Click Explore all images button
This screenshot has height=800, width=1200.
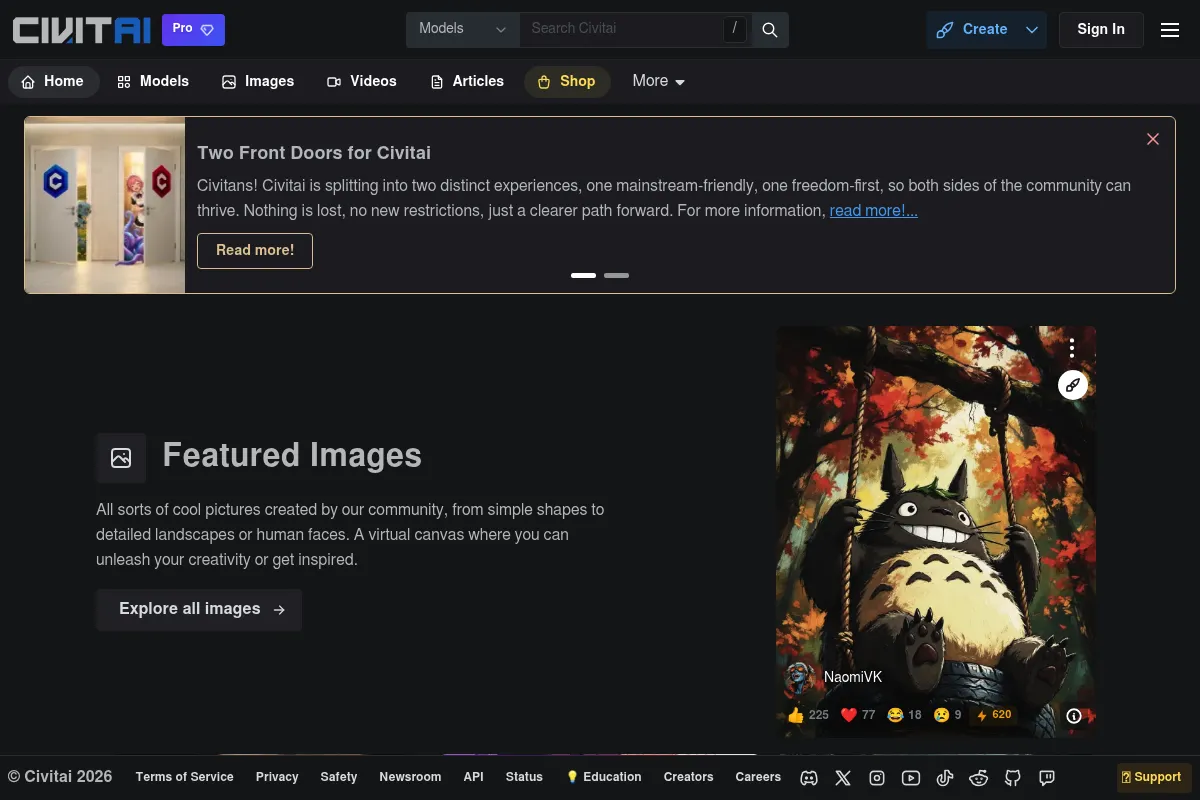(x=199, y=609)
